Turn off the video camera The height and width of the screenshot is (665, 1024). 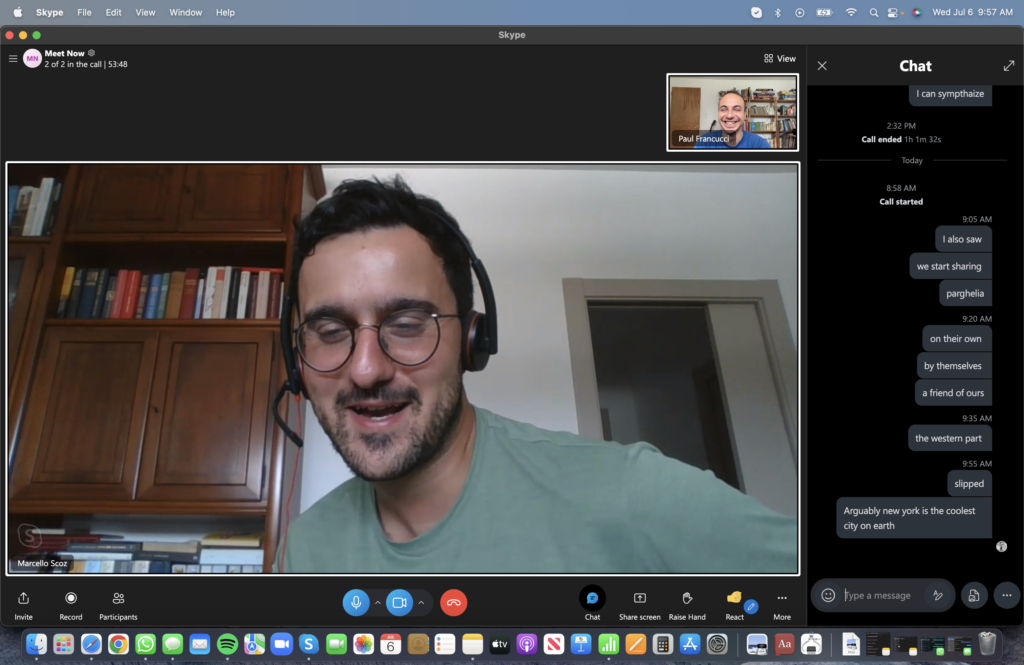click(399, 602)
